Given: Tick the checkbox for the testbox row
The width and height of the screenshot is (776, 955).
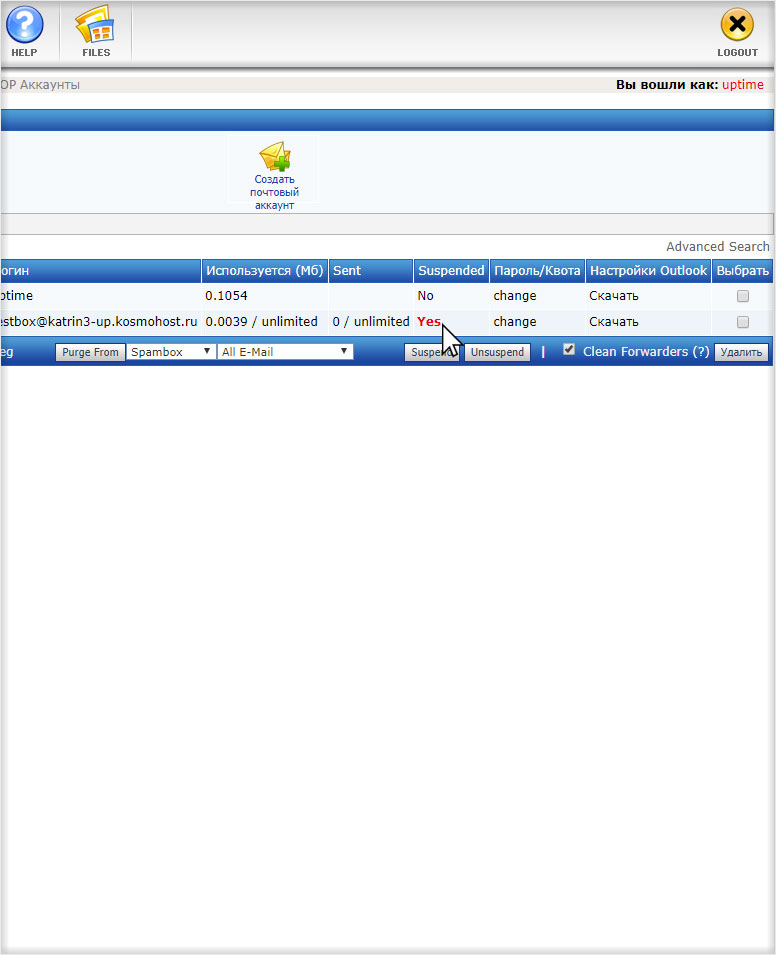Looking at the screenshot, I should [x=742, y=322].
